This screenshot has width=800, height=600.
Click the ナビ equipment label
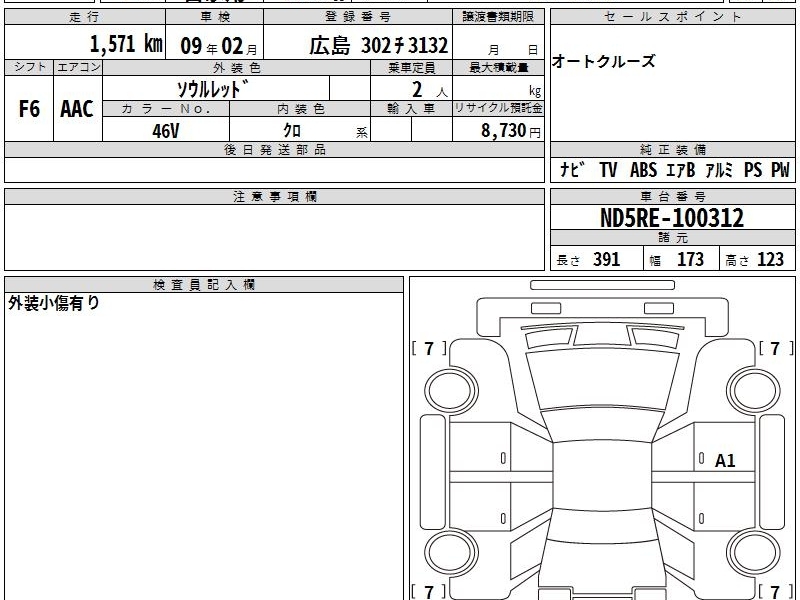[572, 169]
